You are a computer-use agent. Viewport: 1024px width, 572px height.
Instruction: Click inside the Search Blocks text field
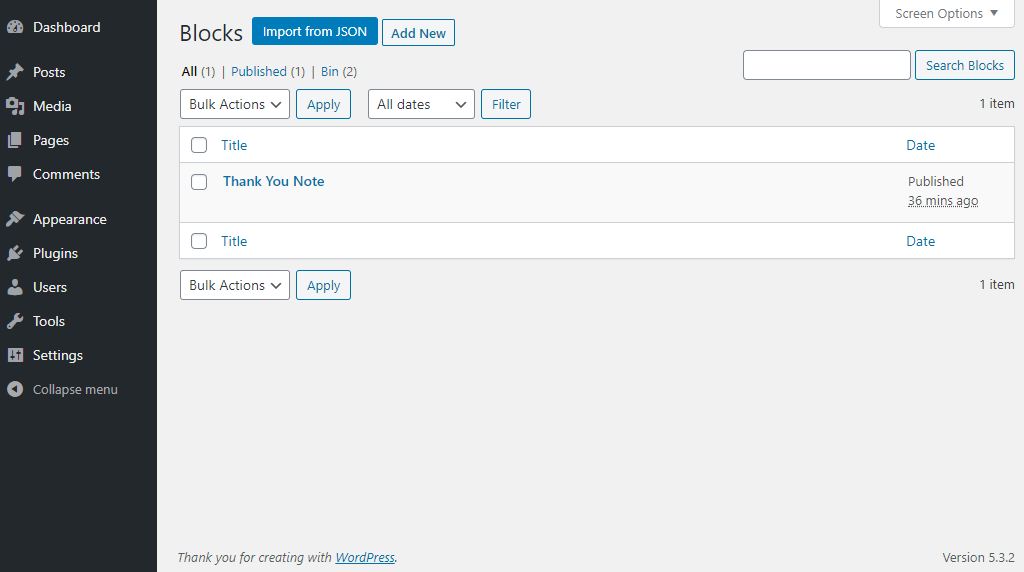(x=826, y=65)
